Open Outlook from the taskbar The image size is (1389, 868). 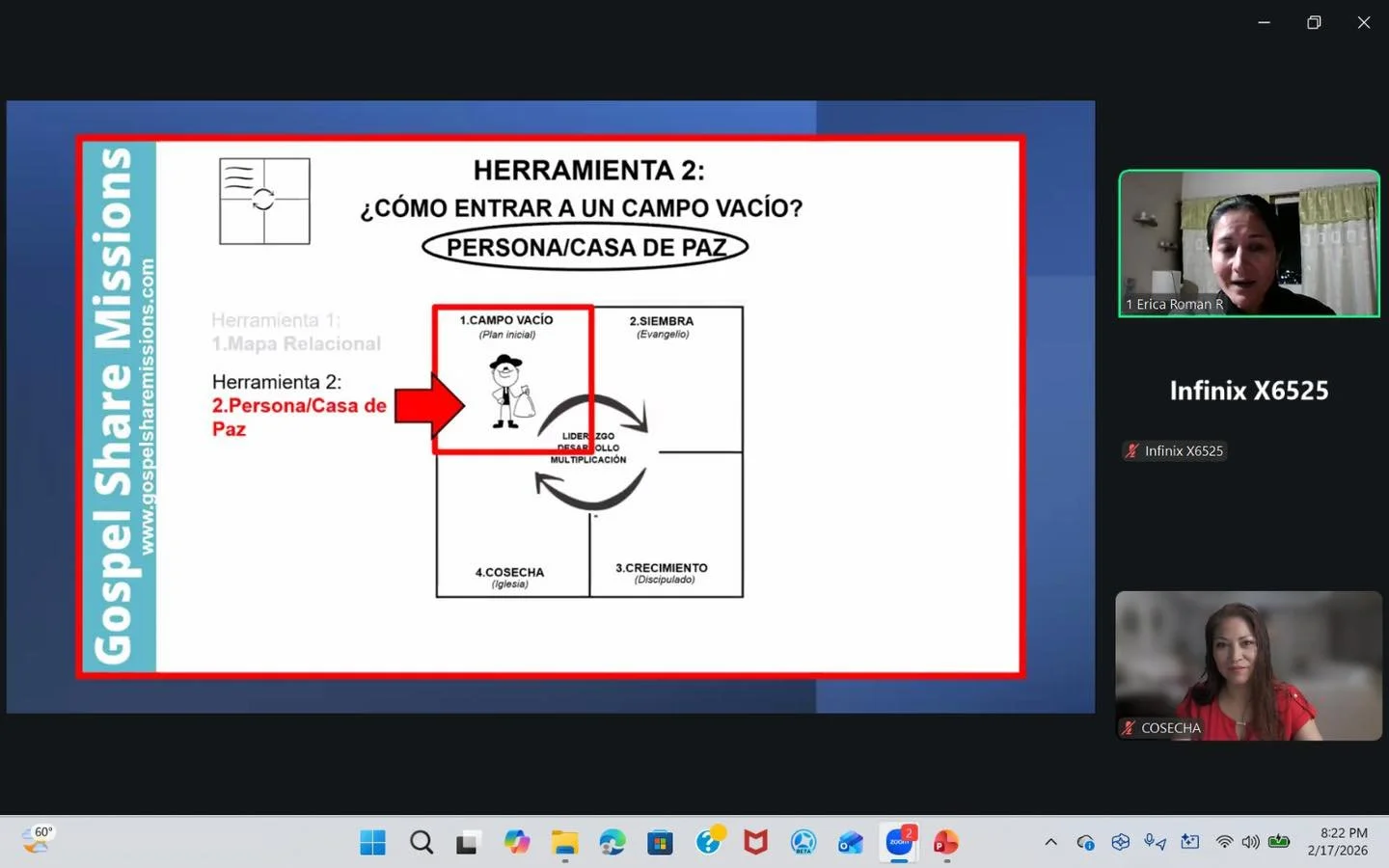tap(851, 842)
